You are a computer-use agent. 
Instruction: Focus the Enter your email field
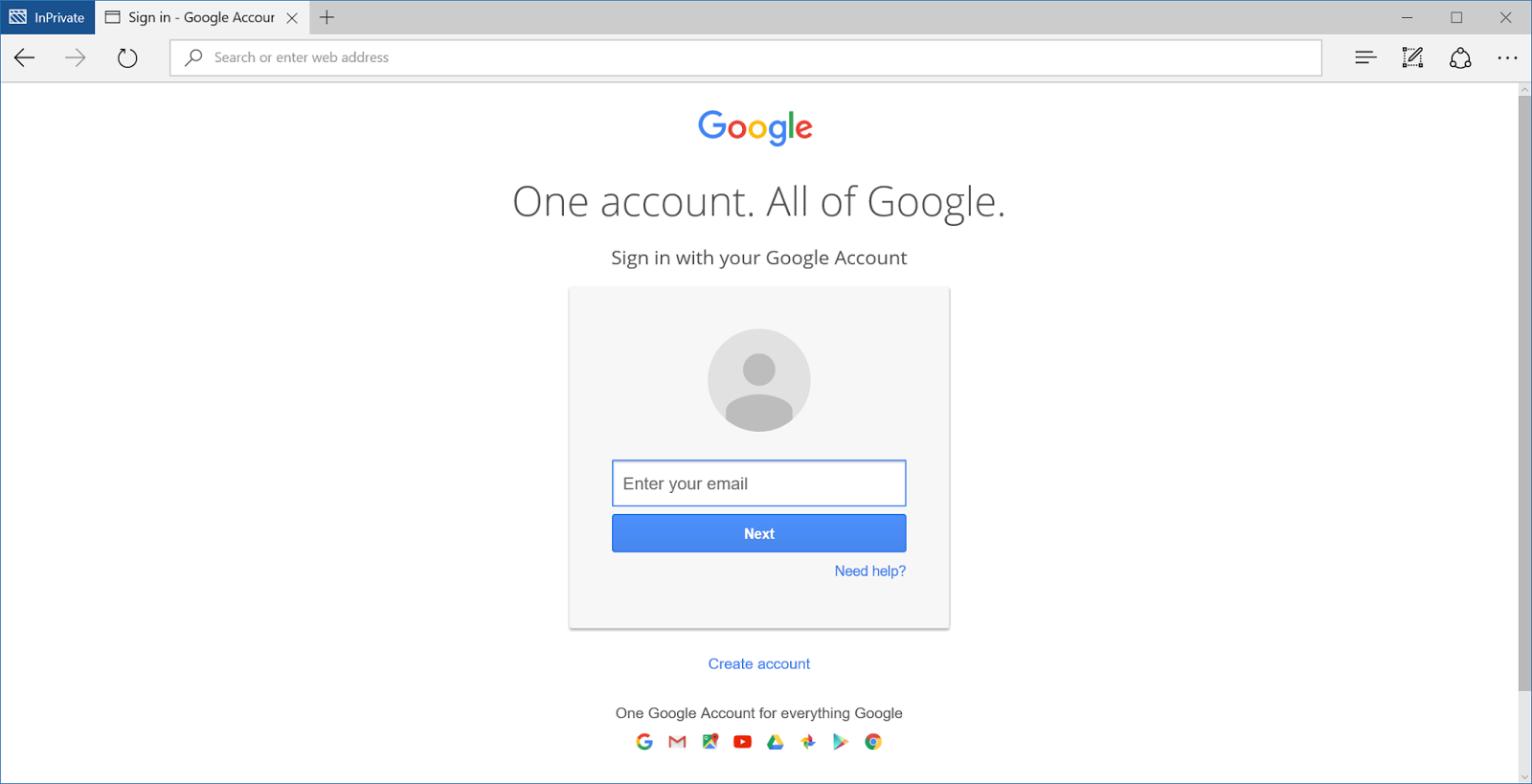pos(759,483)
